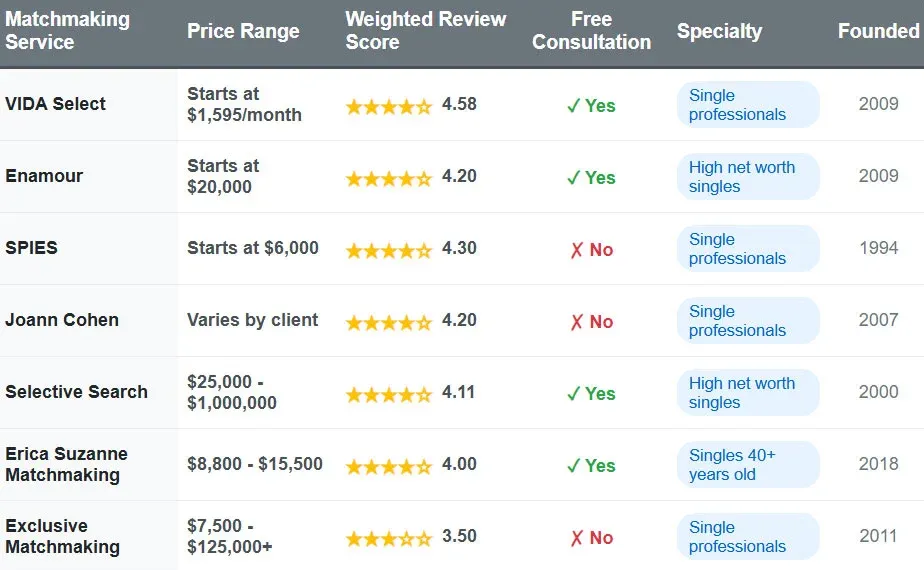Click the Selective Search star rating
The width and height of the screenshot is (924, 570).
coord(389,394)
